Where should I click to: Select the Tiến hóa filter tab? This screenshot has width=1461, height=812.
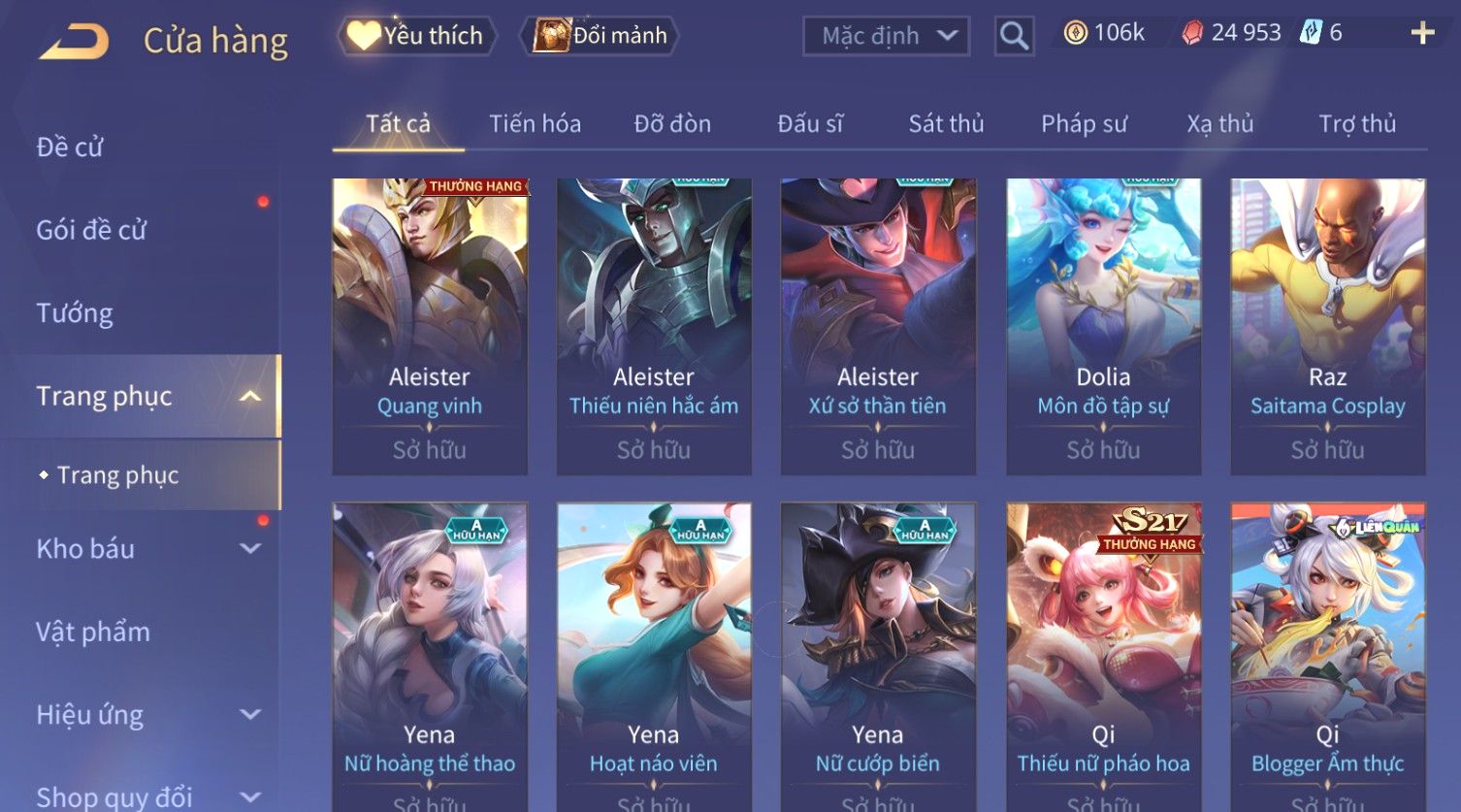point(535,123)
